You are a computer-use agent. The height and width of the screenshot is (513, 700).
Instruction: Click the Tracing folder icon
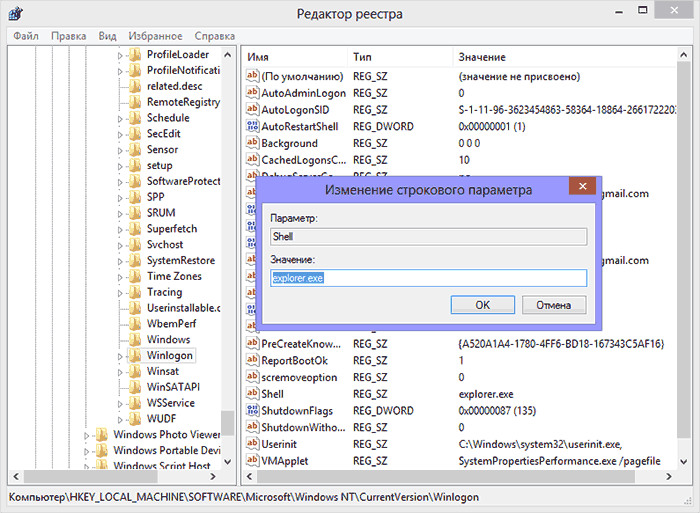point(135,292)
